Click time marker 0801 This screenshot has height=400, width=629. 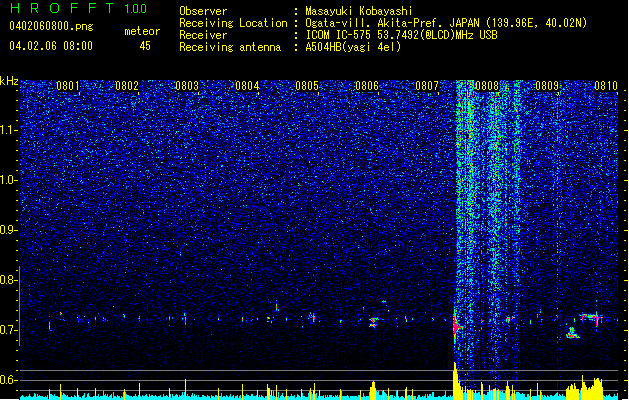click(68, 86)
